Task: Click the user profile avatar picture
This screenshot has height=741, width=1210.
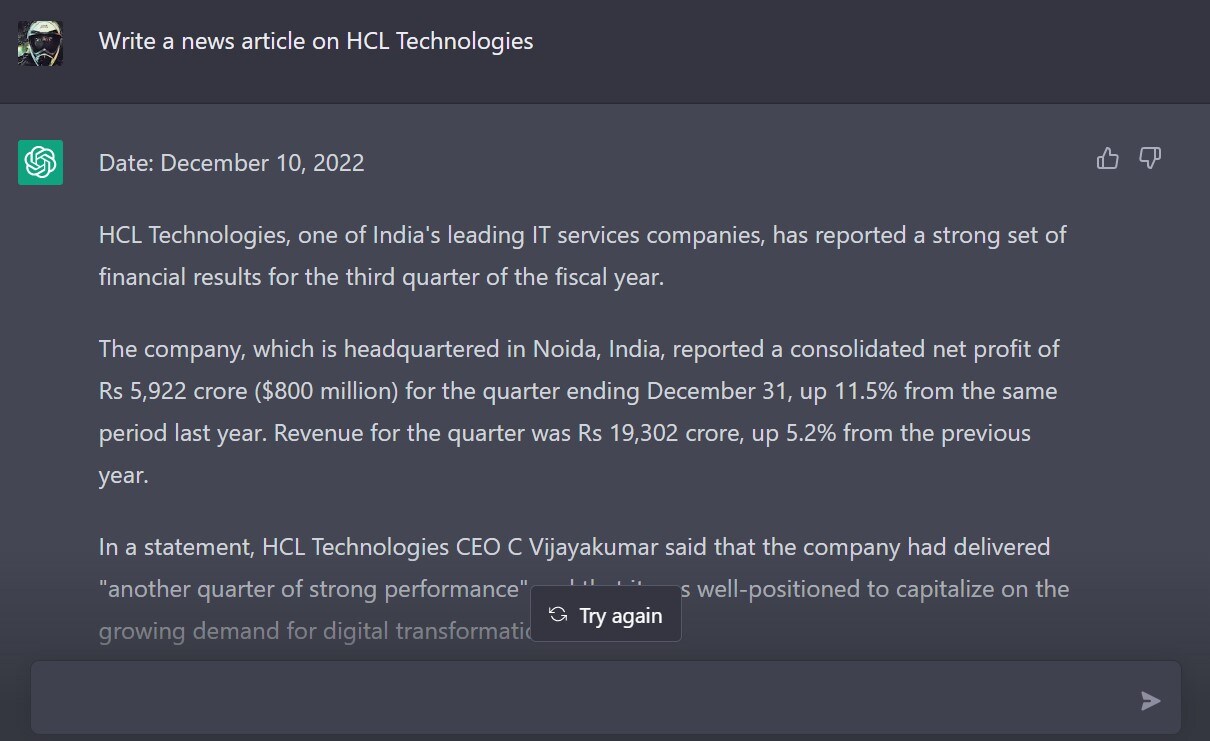Action: (x=40, y=43)
